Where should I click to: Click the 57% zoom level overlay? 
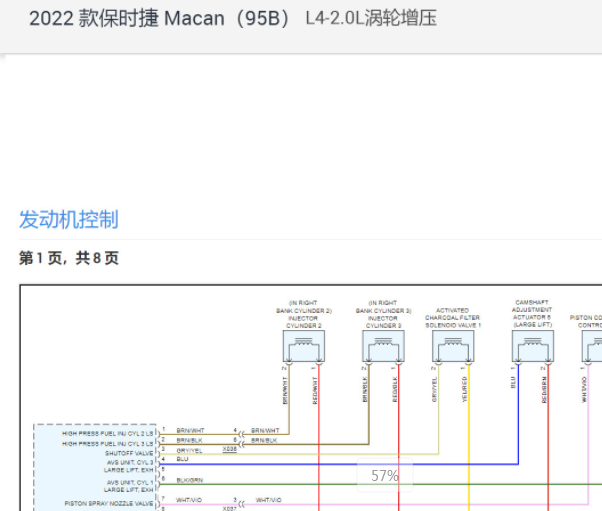[385, 475]
